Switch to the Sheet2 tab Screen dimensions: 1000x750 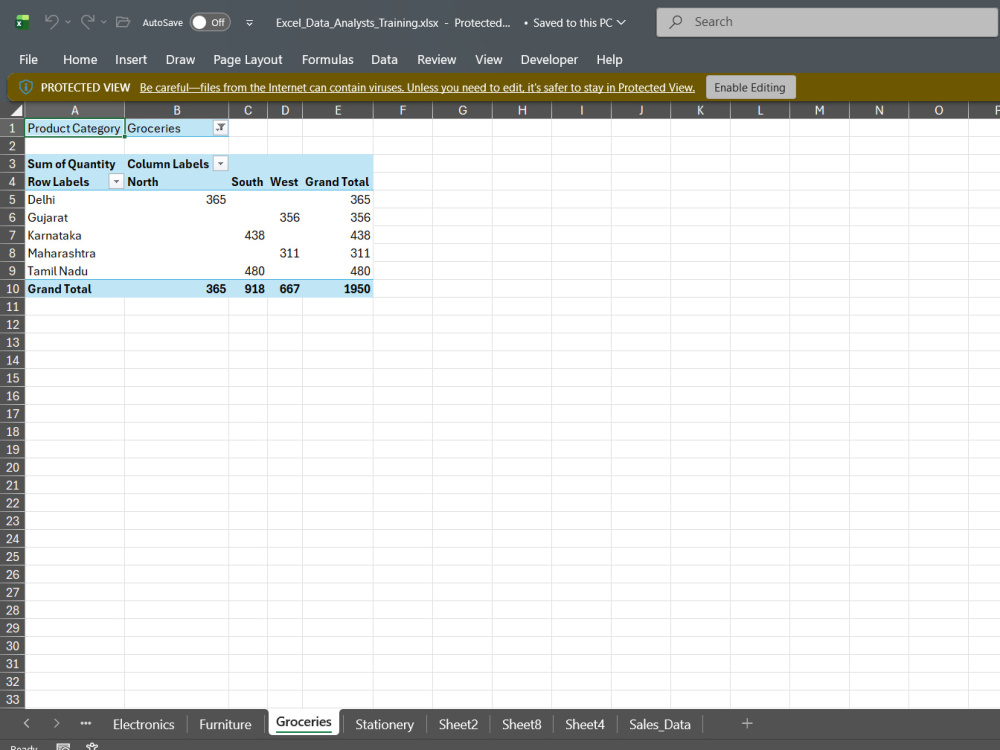click(x=458, y=724)
